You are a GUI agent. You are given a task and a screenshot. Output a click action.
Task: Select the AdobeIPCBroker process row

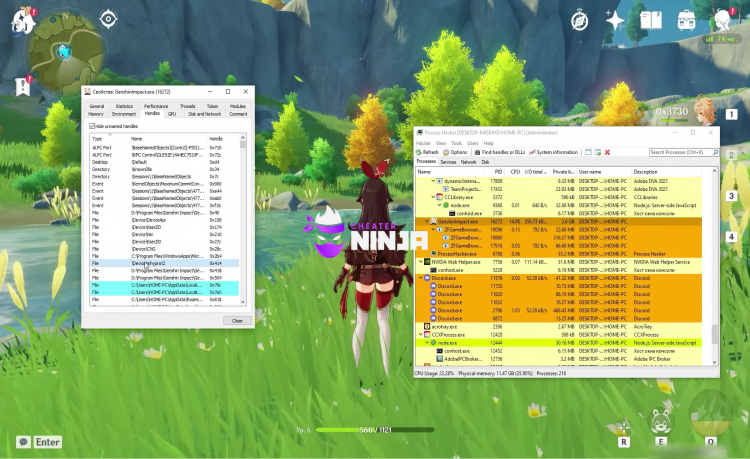(559, 359)
